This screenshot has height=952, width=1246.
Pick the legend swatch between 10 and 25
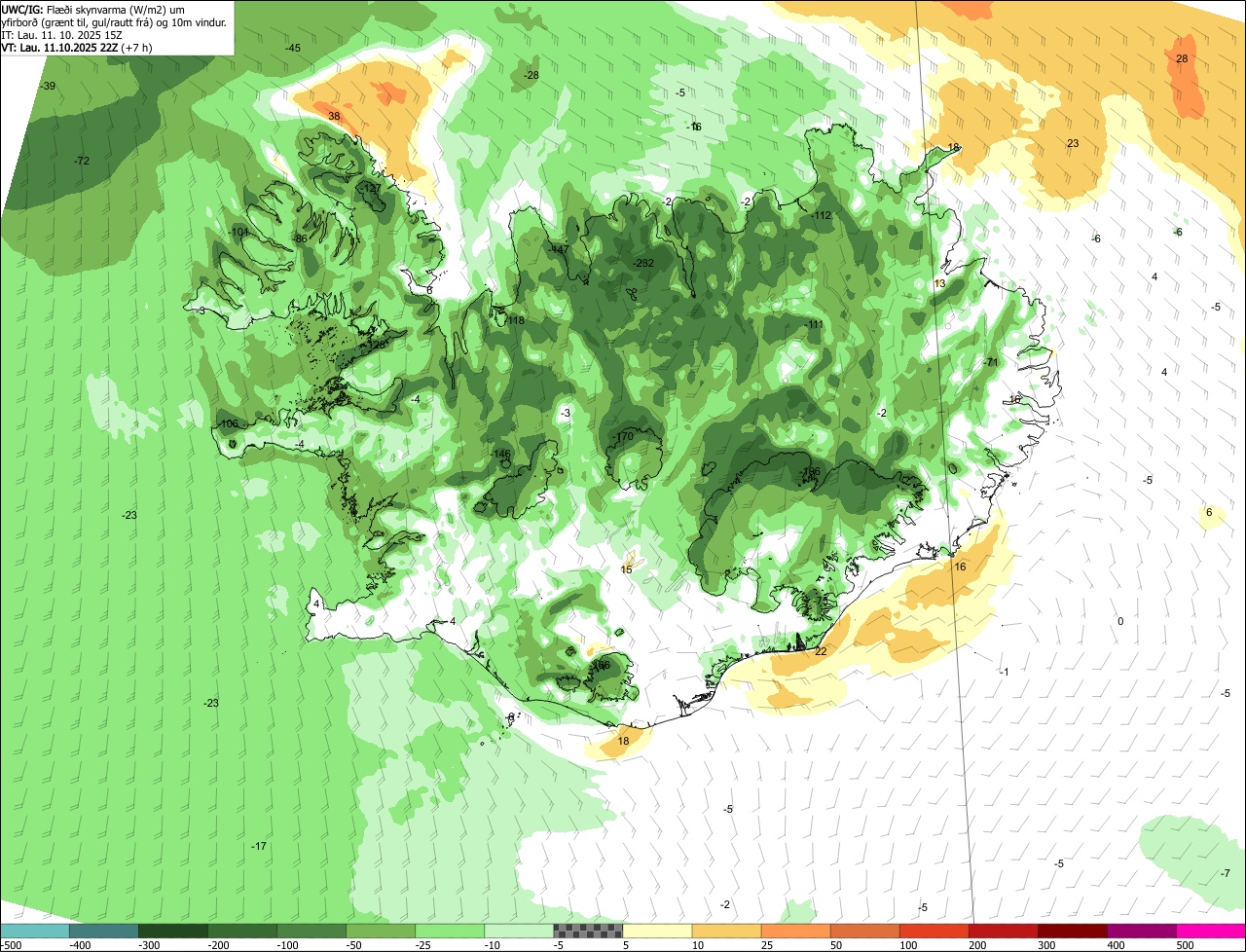click(726, 931)
